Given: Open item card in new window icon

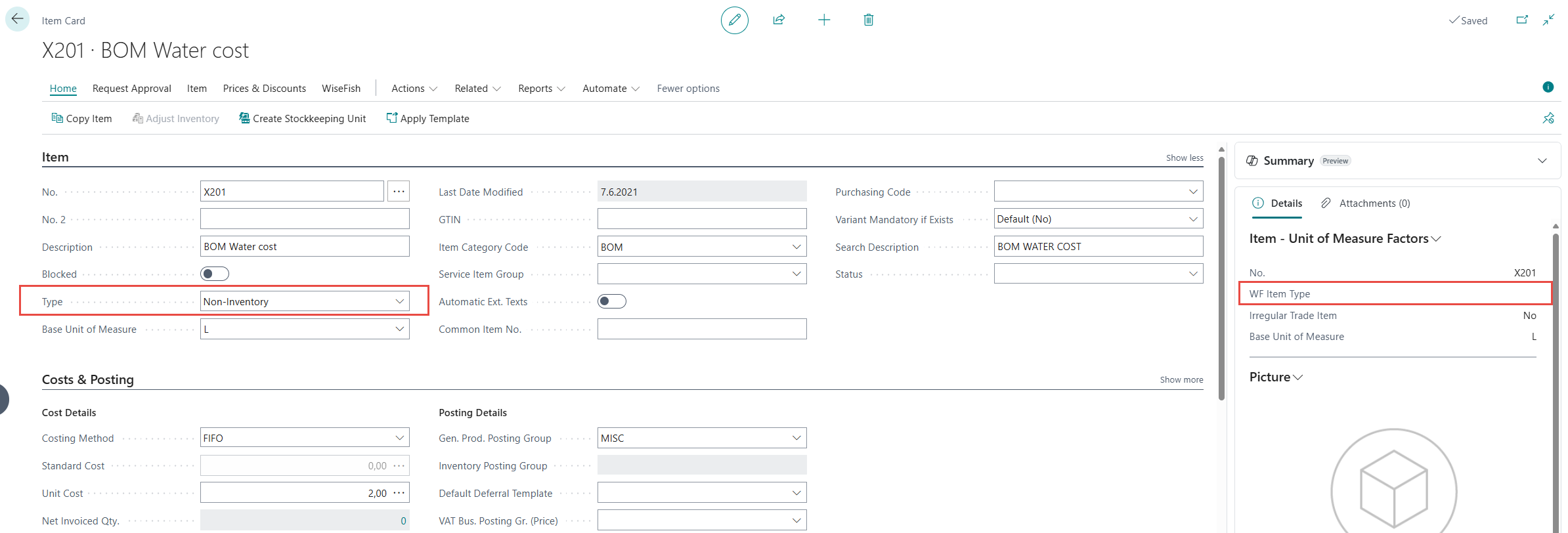Looking at the screenshot, I should pyautogui.click(x=1521, y=20).
